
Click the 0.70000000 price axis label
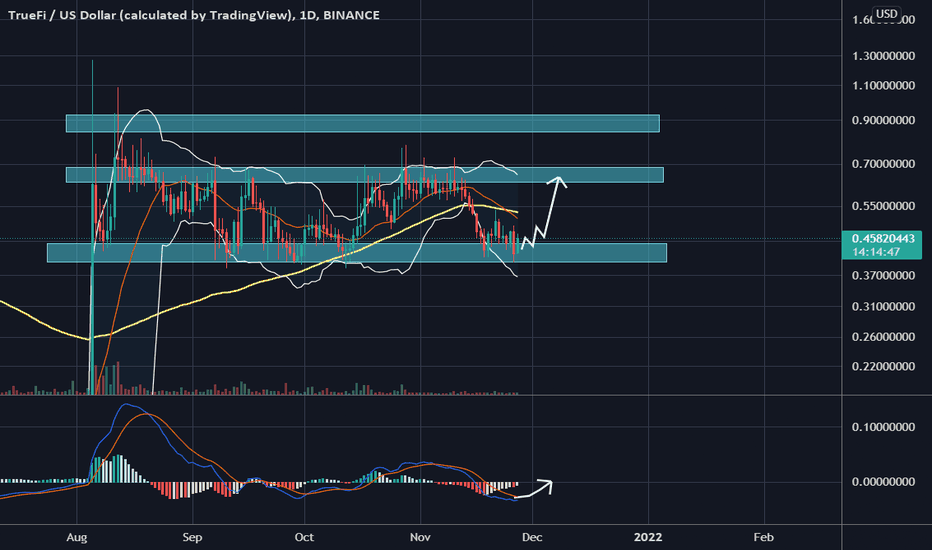pos(883,164)
